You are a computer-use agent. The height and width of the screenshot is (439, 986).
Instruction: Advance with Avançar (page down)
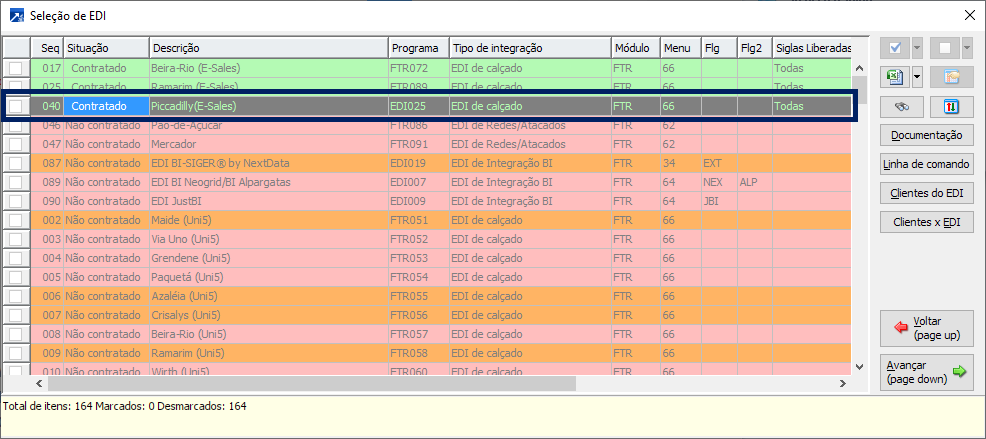[927, 372]
